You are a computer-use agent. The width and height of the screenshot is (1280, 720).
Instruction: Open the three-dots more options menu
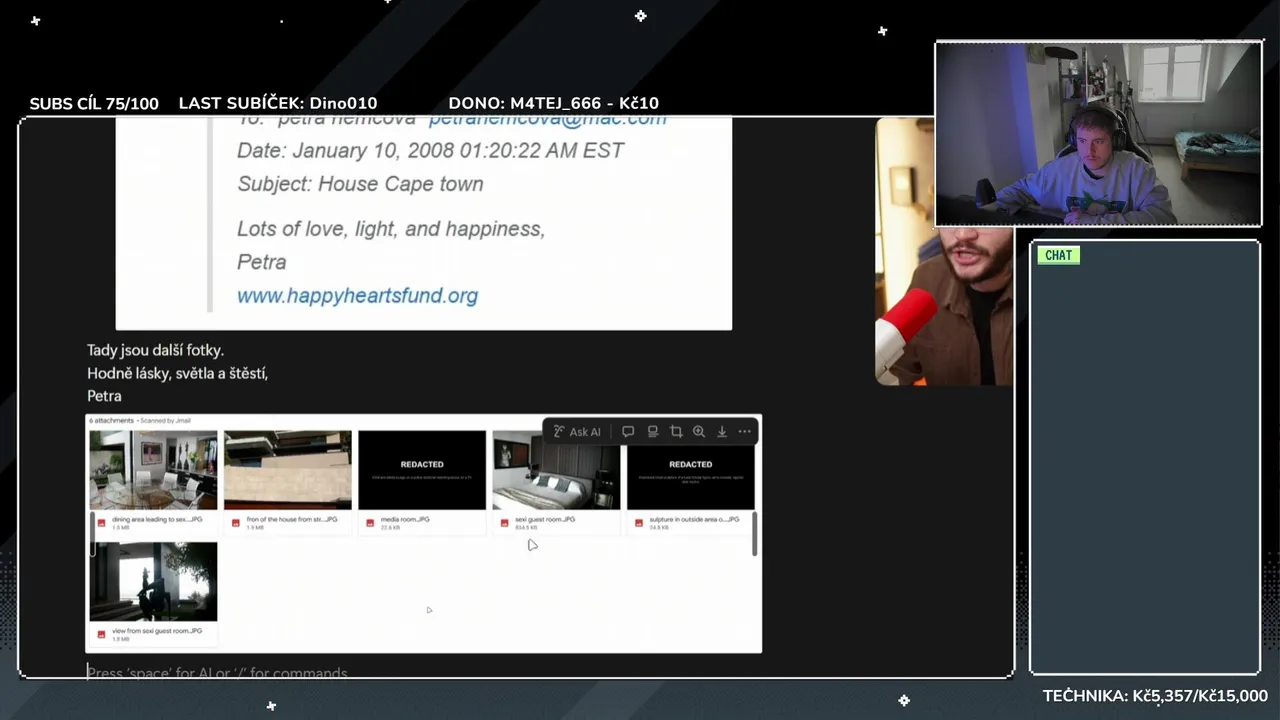pyautogui.click(x=745, y=432)
